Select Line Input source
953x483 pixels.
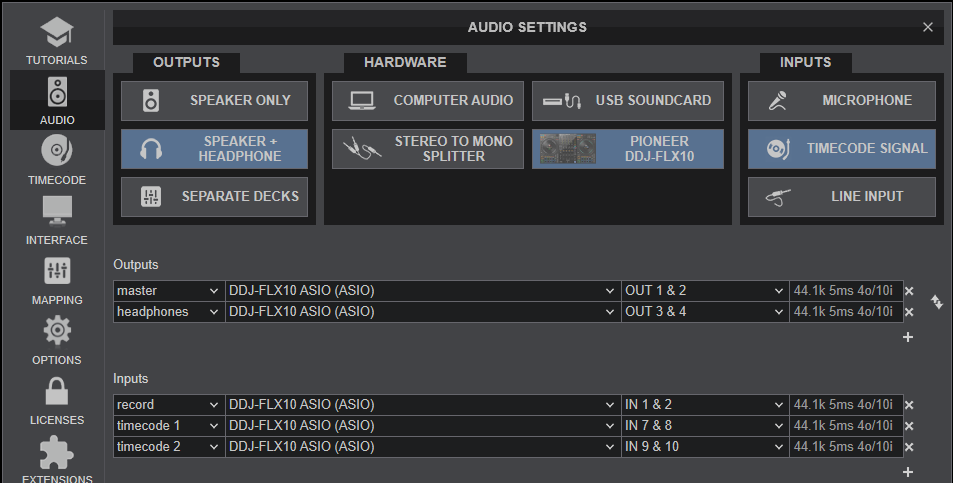tap(842, 197)
